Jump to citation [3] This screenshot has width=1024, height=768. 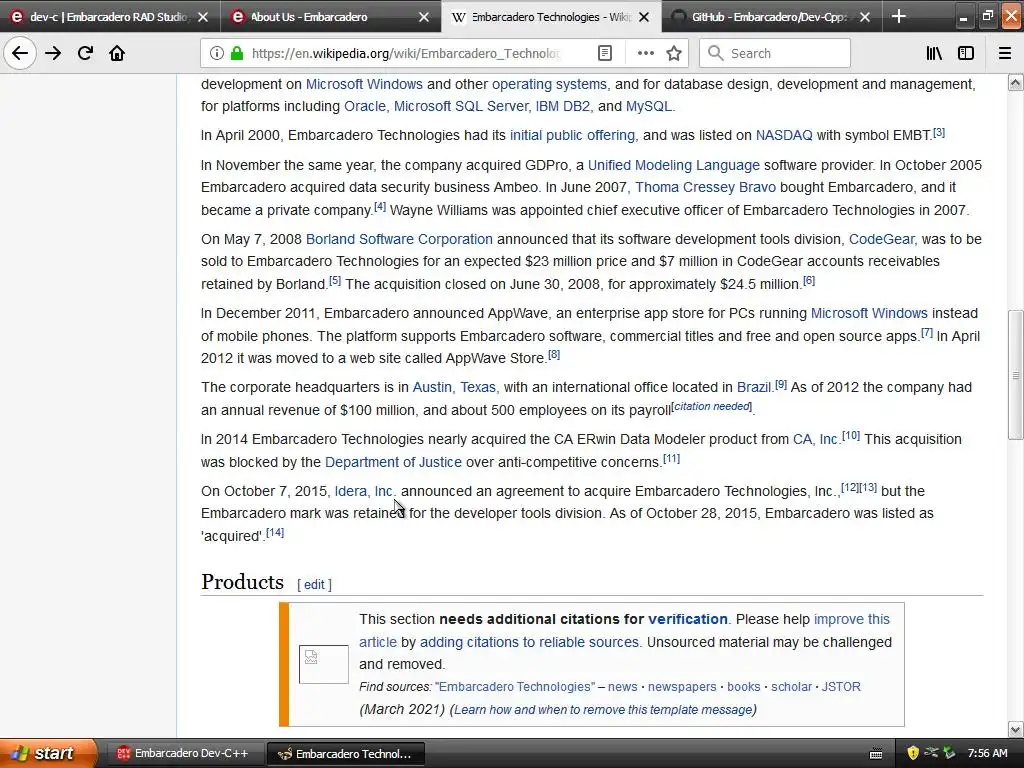938,133
